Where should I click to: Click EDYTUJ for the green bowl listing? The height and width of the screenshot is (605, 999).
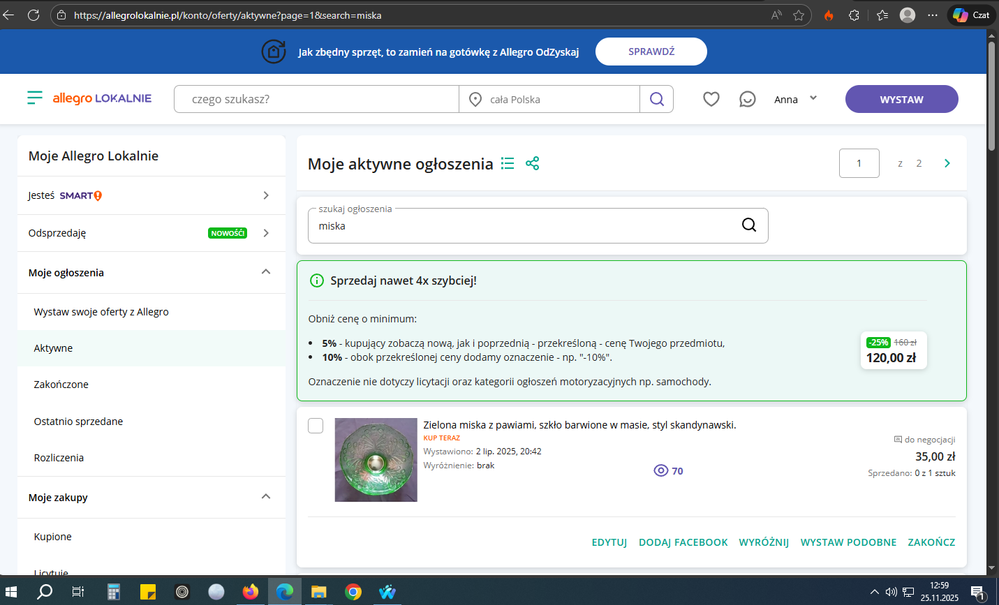point(609,542)
